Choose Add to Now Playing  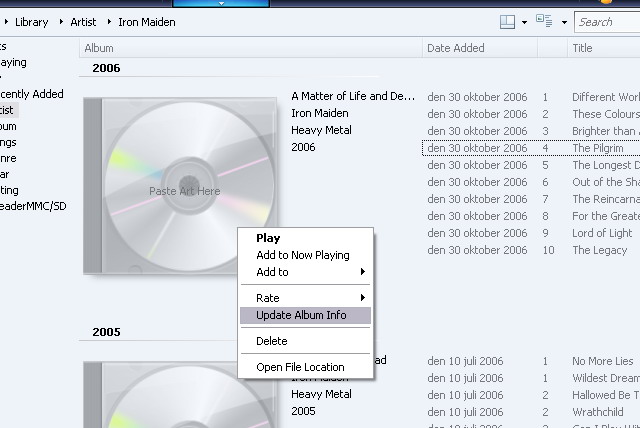click(305, 255)
